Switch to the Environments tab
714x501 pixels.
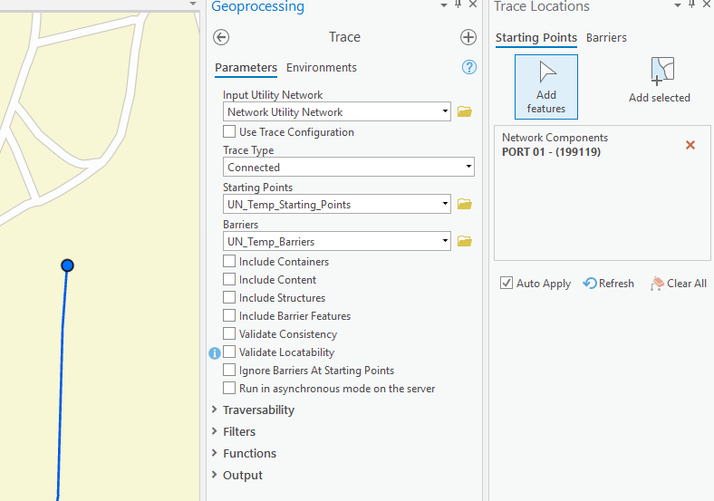tap(321, 68)
